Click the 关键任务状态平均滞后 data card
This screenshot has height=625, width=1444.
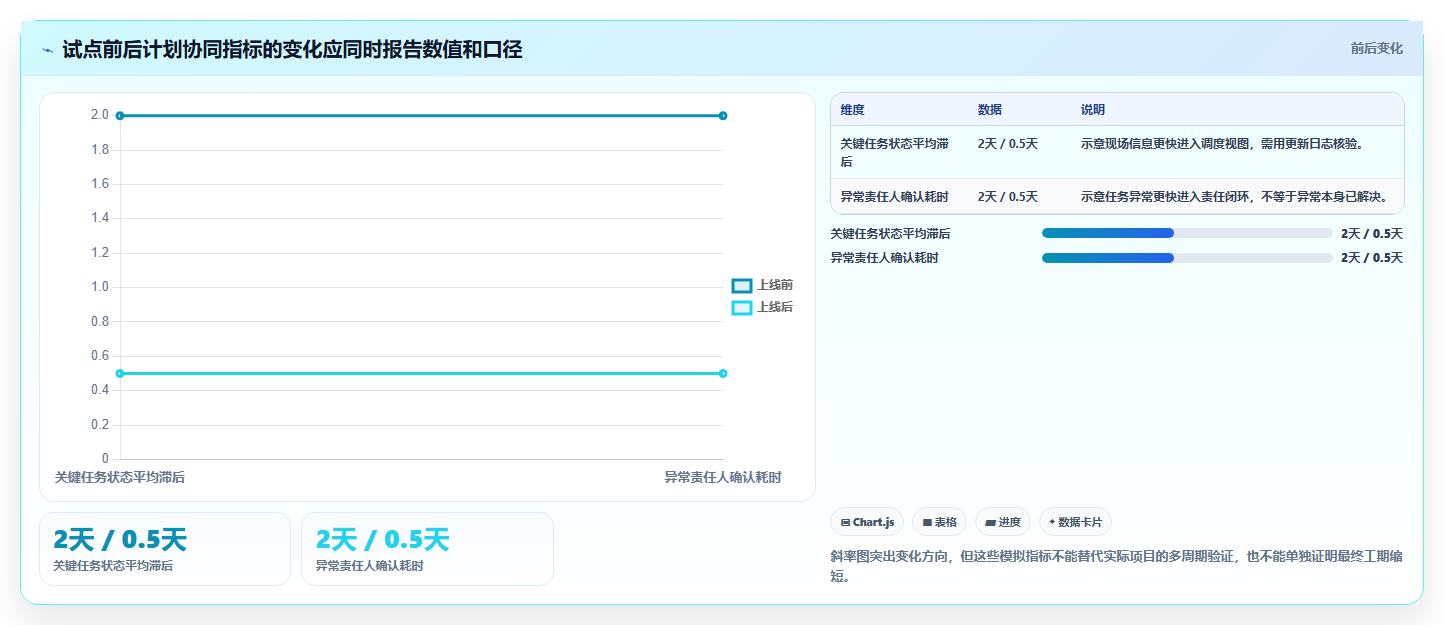click(x=165, y=549)
